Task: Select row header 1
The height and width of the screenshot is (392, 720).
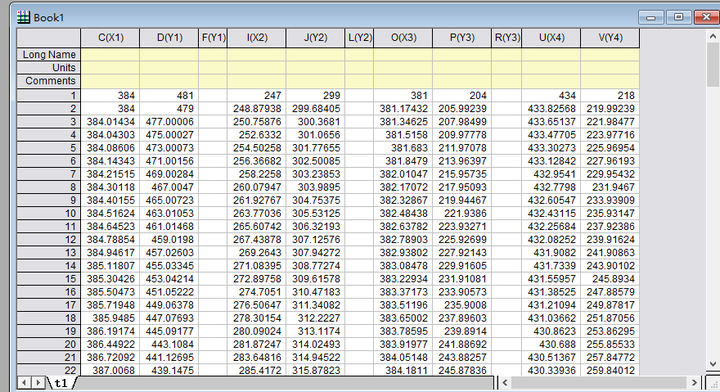Action: pyautogui.click(x=49, y=95)
